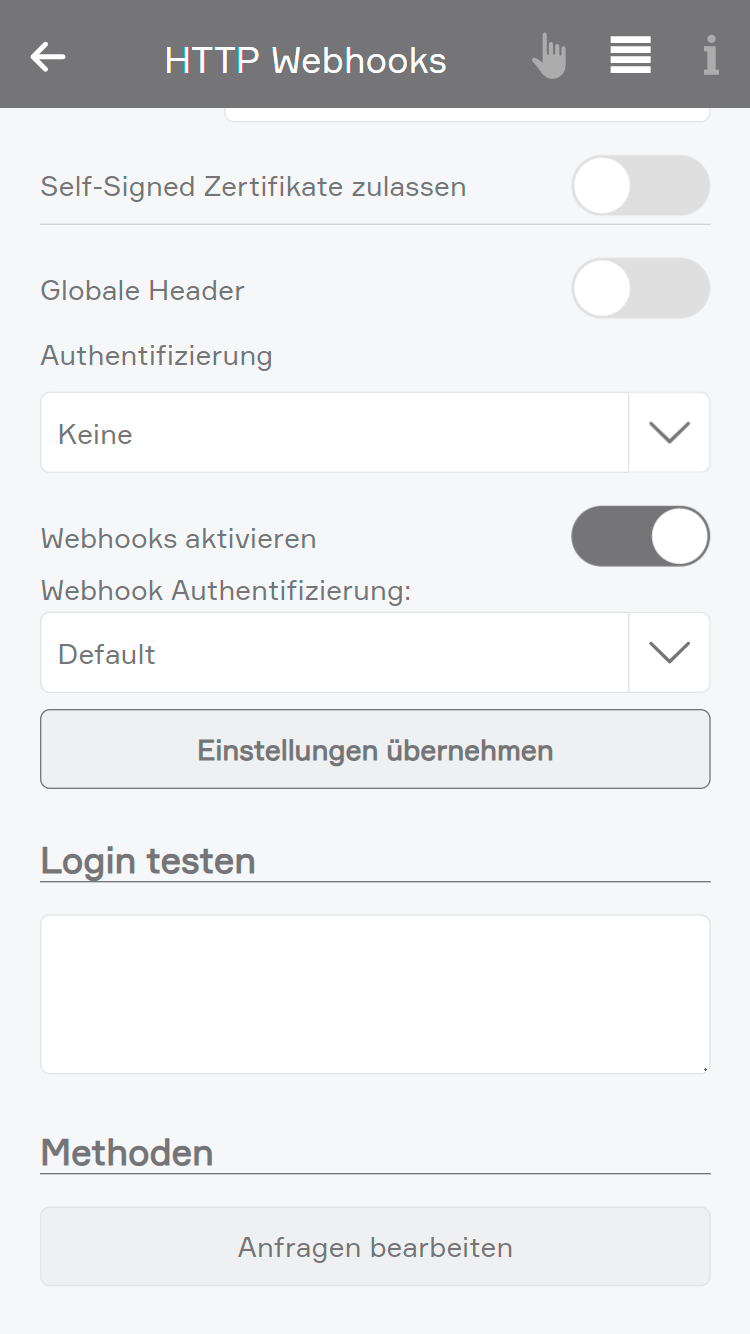Expand Webhook Authentifizierung dropdown showing Default

(x=334, y=653)
